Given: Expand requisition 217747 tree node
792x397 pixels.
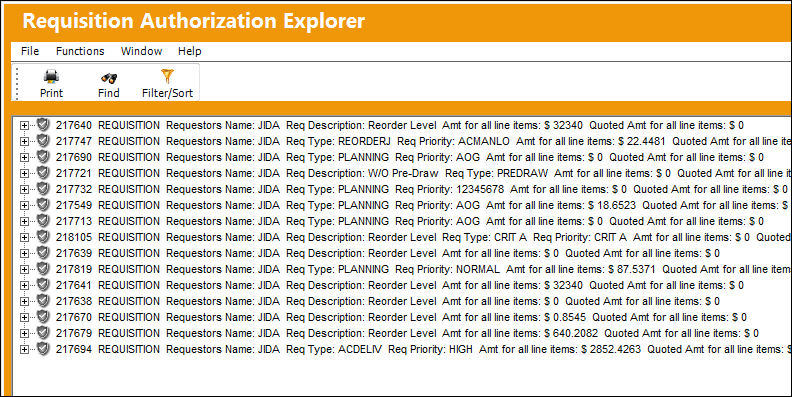Looking at the screenshot, I should (x=24, y=142).
